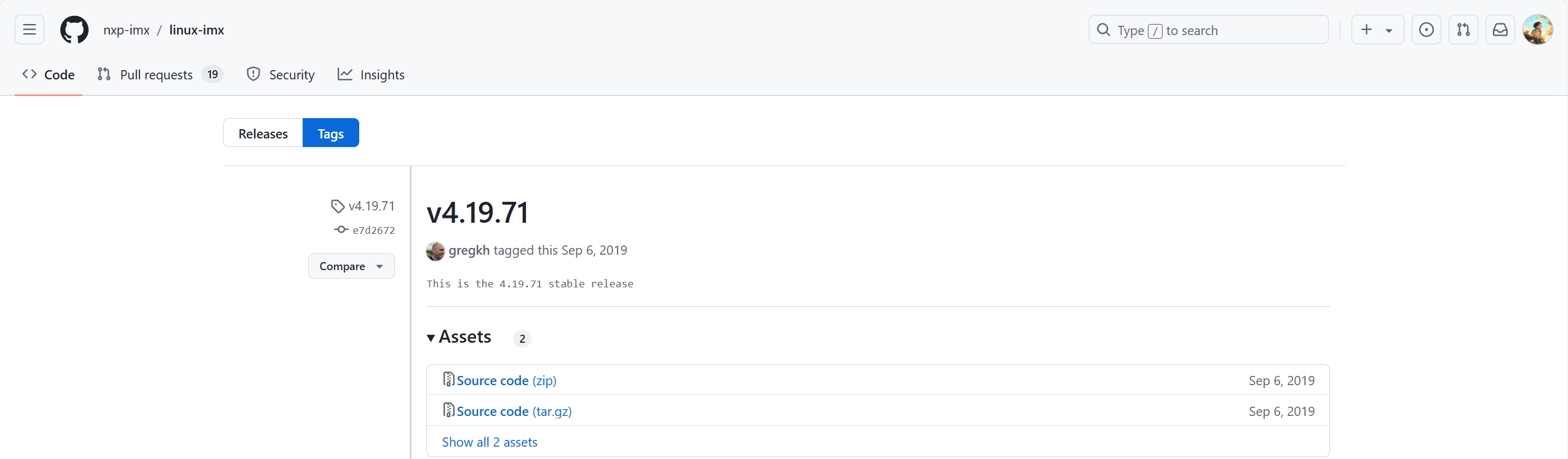This screenshot has width=1568, height=459.
Task: Click the commit e7d2672 link
Action: tap(373, 230)
